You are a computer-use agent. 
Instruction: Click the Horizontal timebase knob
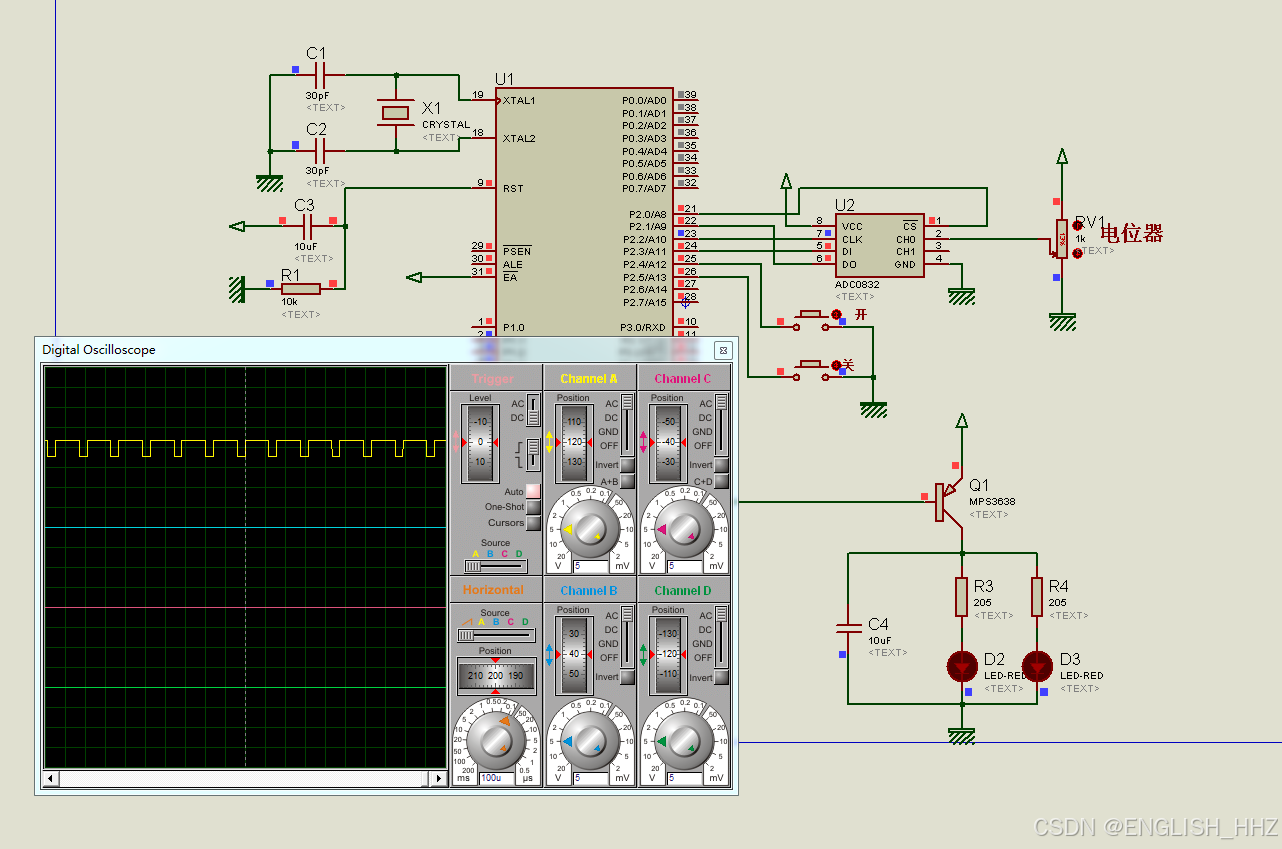[x=495, y=741]
